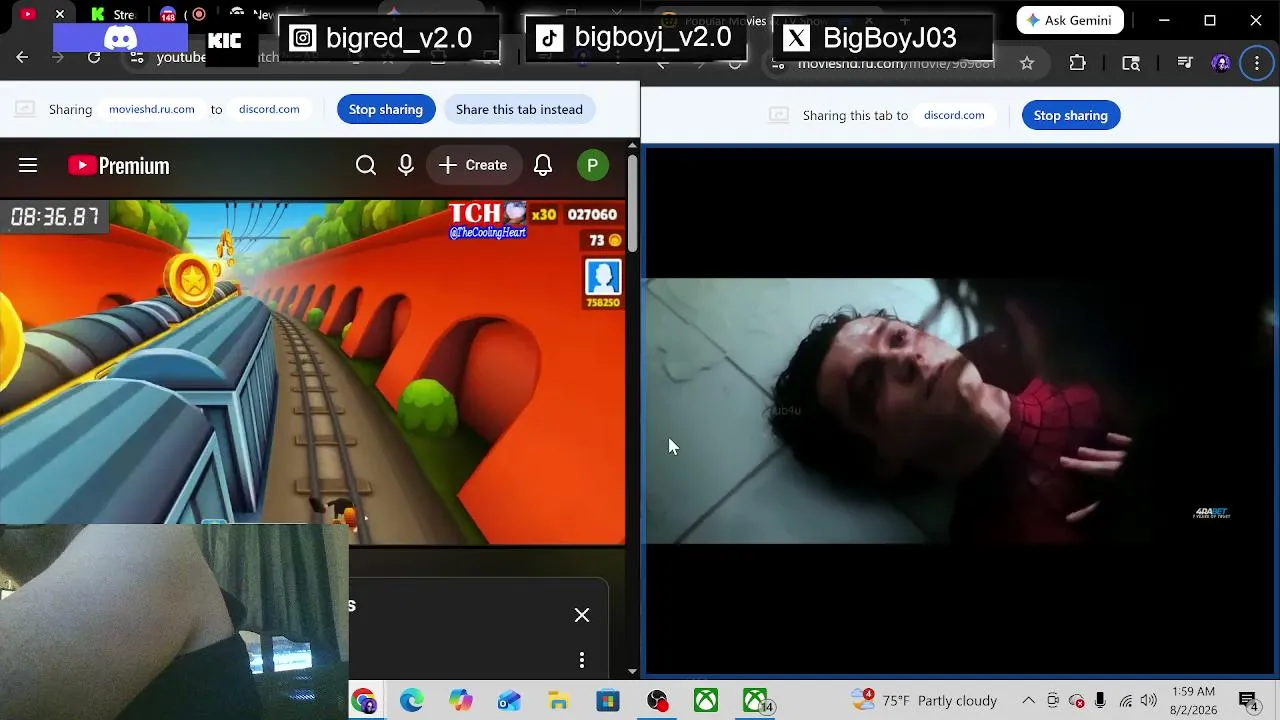Open Chrome tab search icon
Image resolution: width=1280 pixels, height=720 pixels.
coord(1131,63)
